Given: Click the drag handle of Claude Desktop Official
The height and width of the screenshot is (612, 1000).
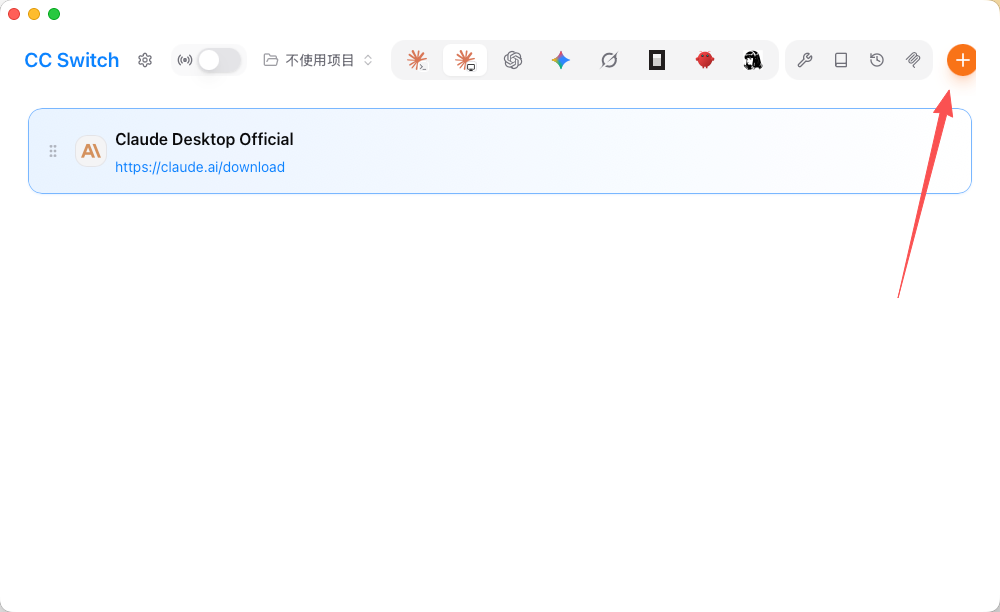Looking at the screenshot, I should [53, 151].
